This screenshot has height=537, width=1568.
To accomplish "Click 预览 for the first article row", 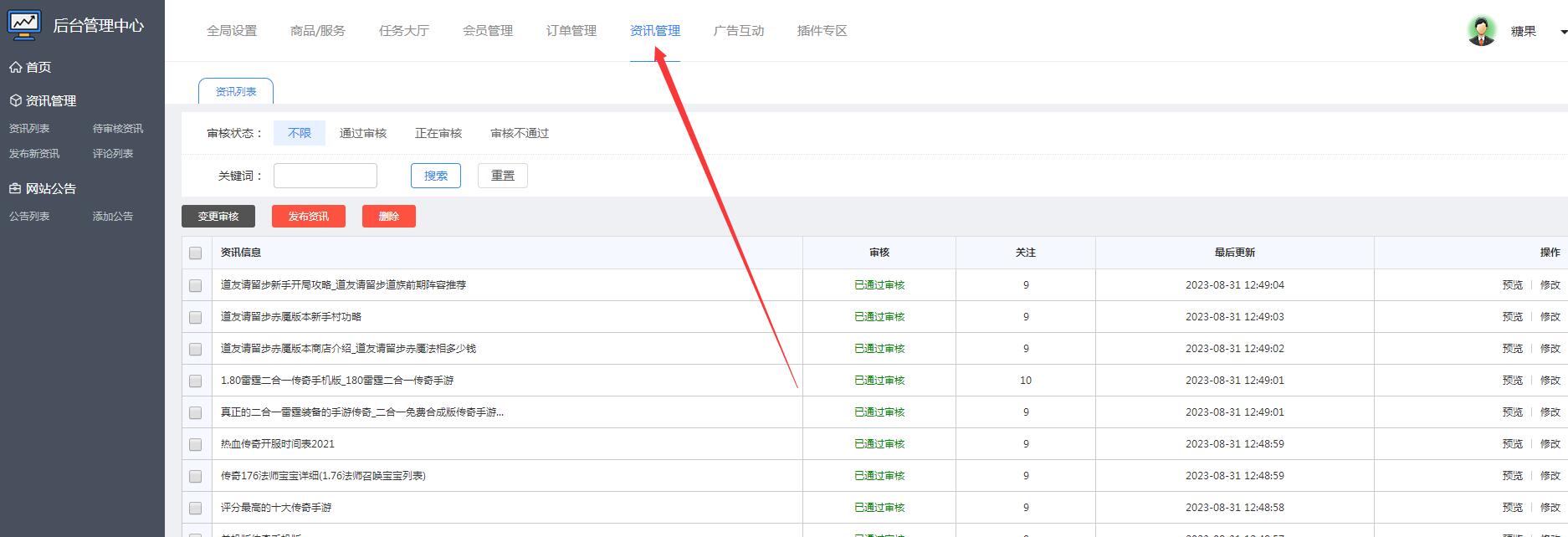I will pyautogui.click(x=1512, y=285).
